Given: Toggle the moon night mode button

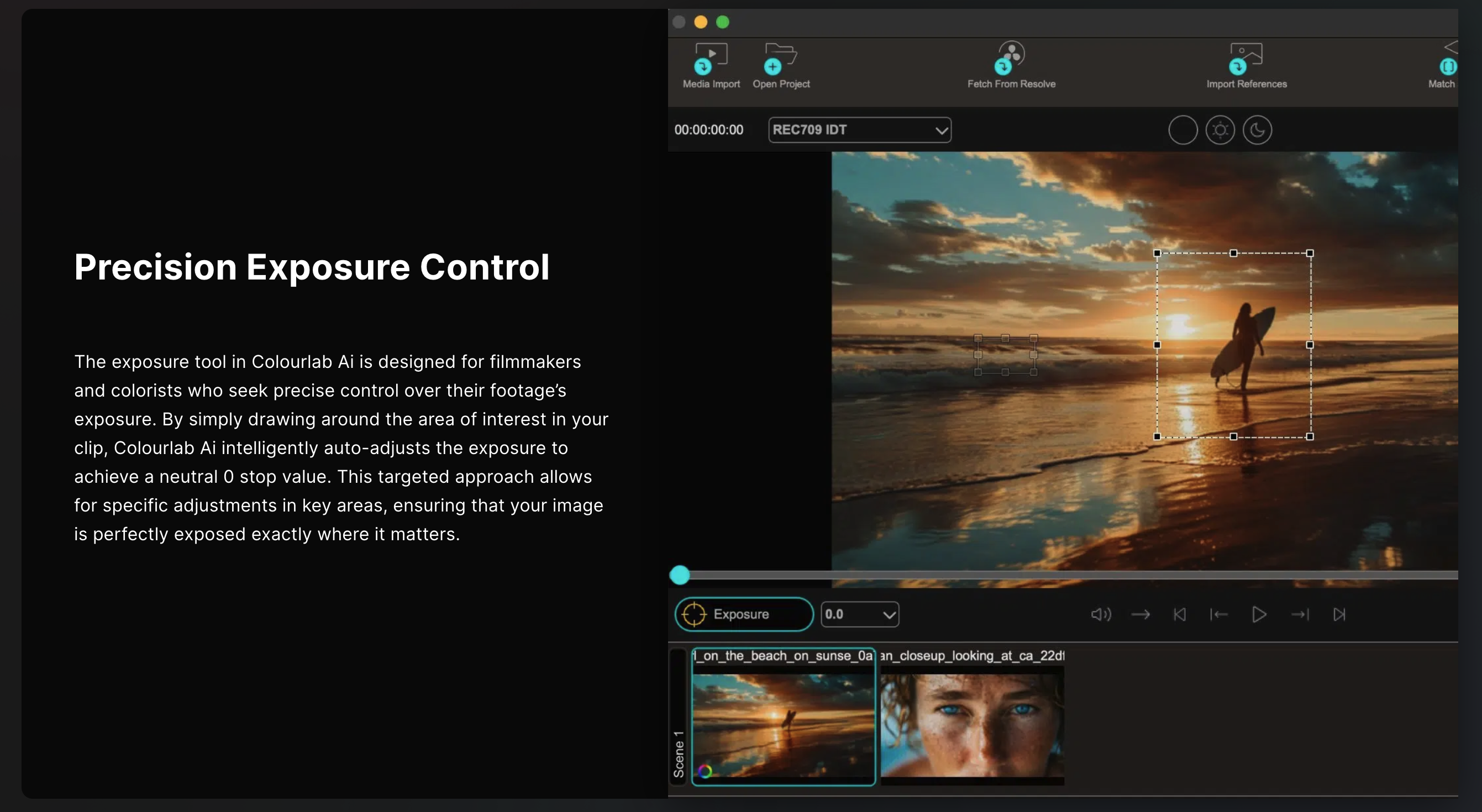Looking at the screenshot, I should point(1257,130).
